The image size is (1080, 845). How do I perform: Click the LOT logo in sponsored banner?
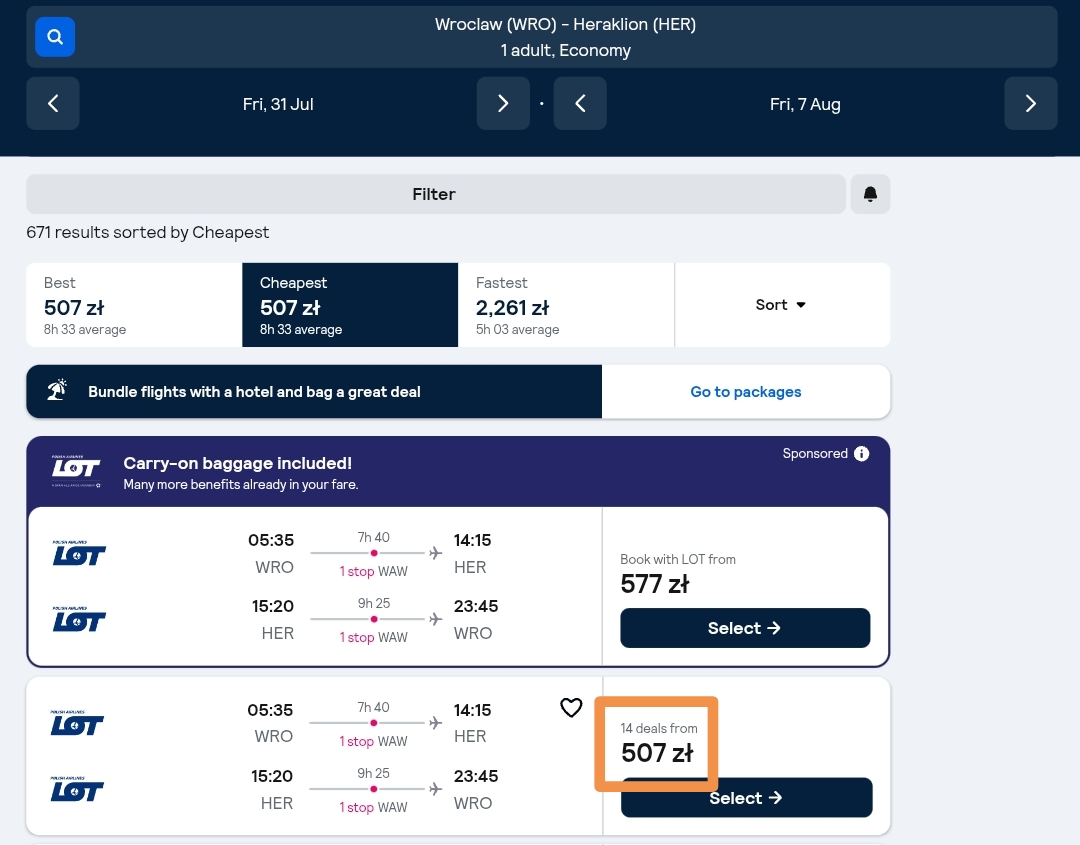click(x=76, y=471)
